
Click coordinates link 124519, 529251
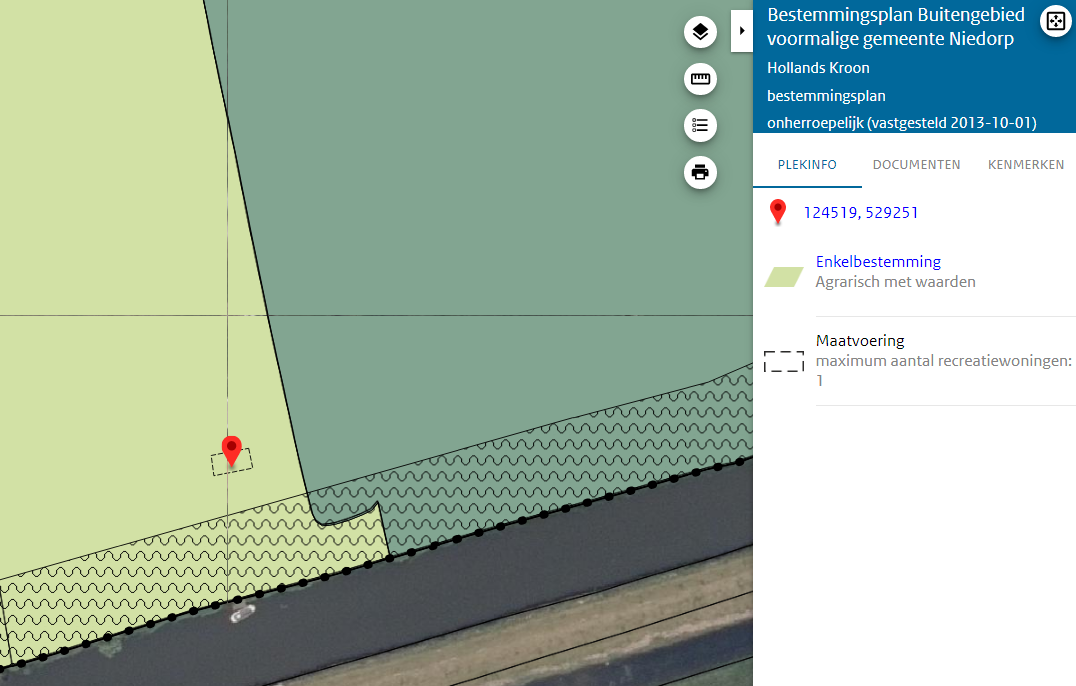click(x=861, y=213)
